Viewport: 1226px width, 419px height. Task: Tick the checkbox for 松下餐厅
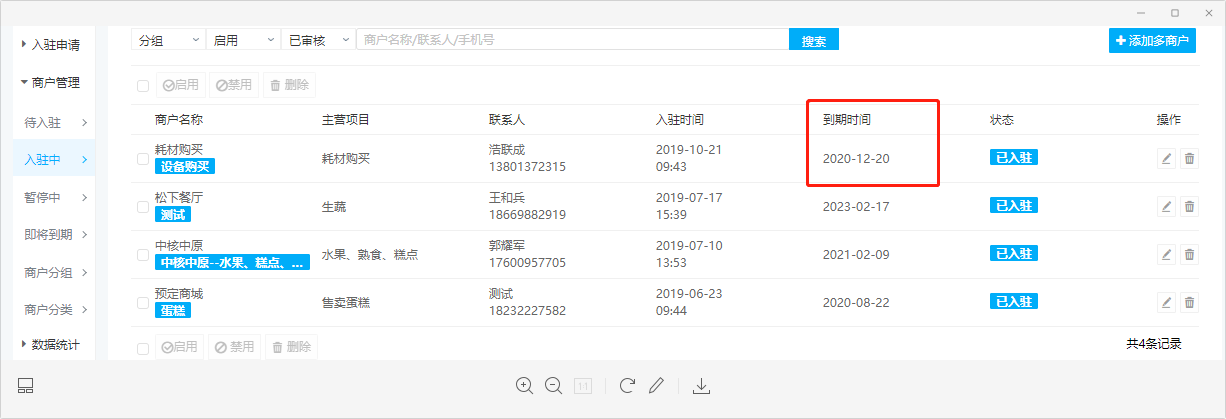tap(143, 207)
